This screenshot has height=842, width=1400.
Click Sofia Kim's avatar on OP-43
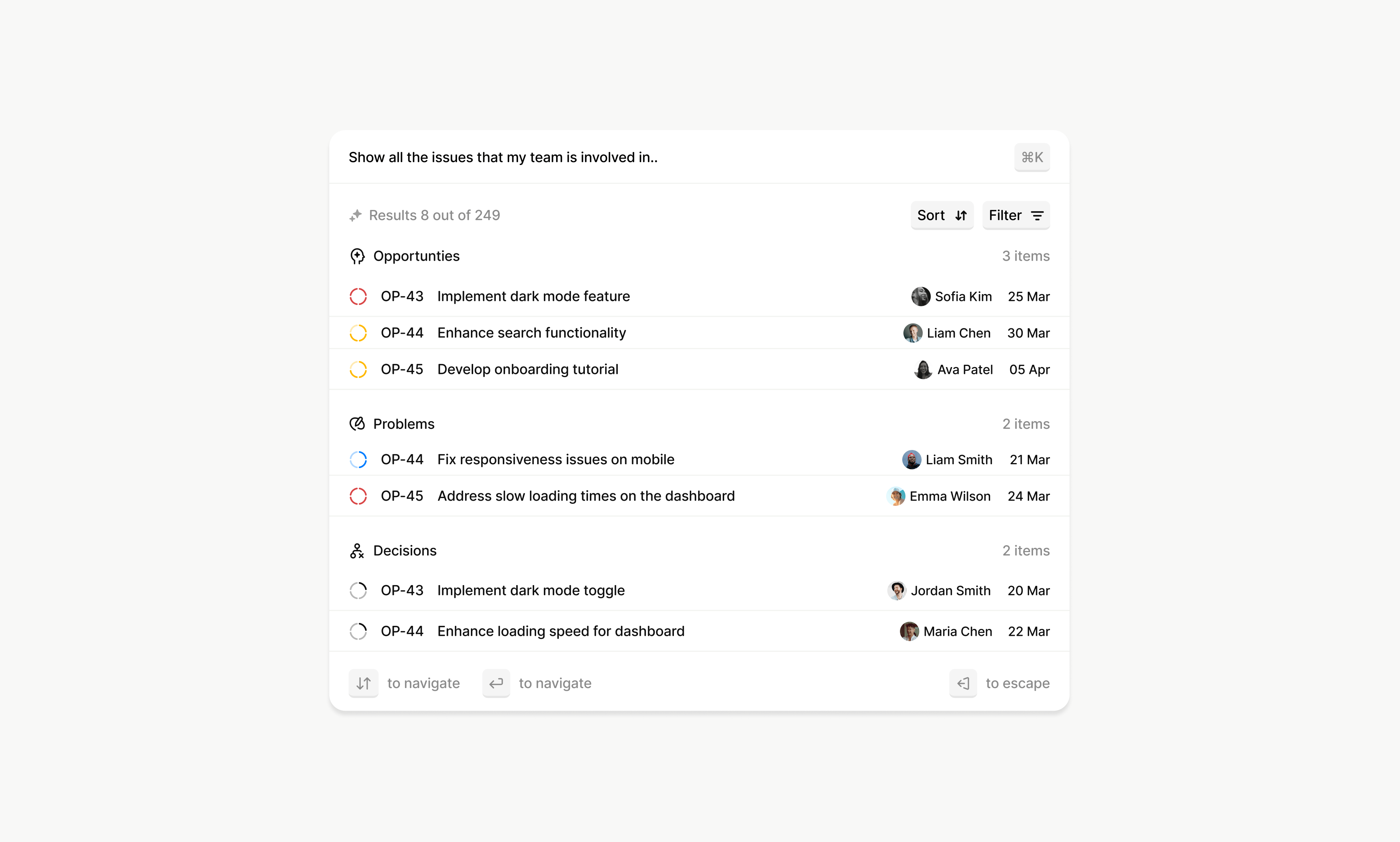coord(920,296)
